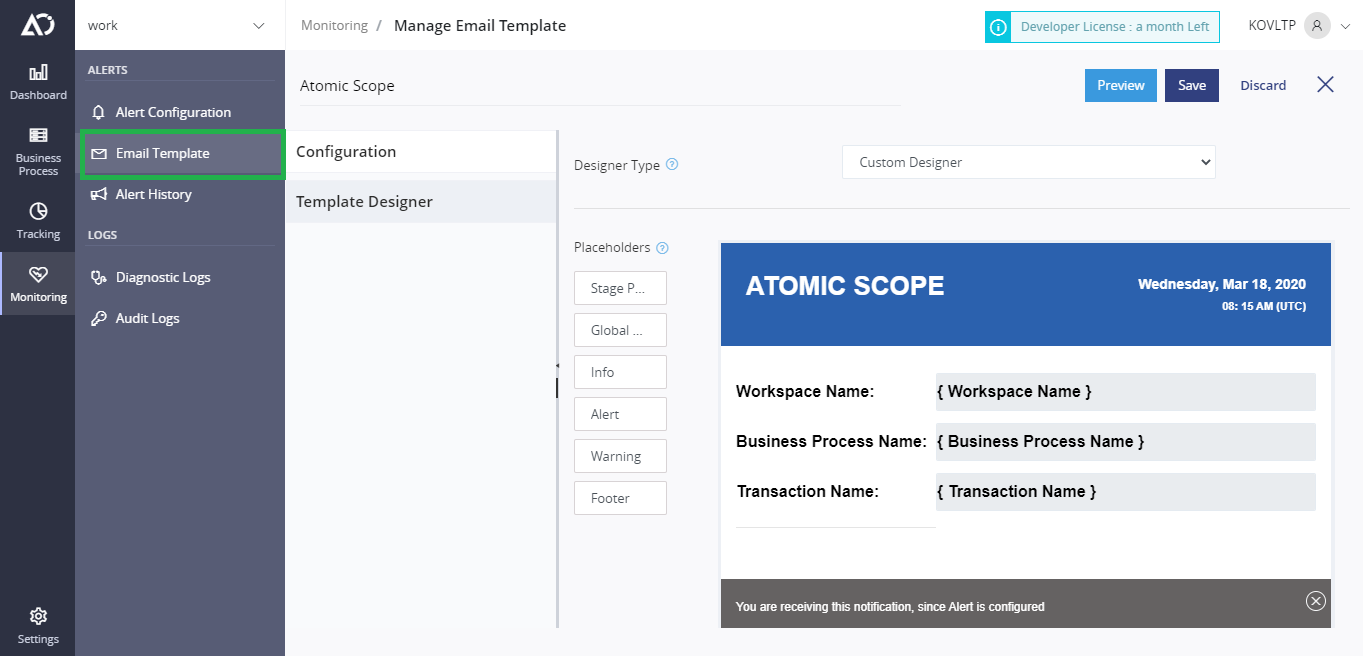
Task: Click the { Business Process Name } field
Action: tap(1125, 442)
